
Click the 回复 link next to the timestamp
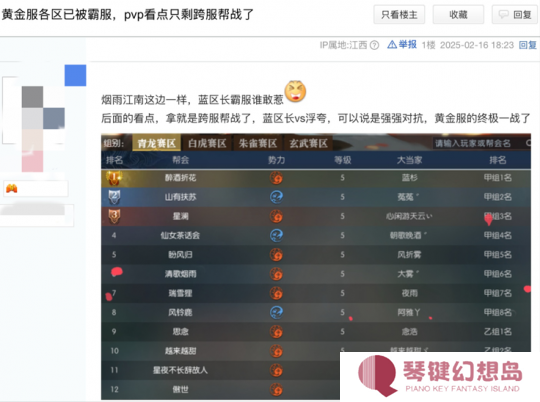pyautogui.click(x=528, y=45)
